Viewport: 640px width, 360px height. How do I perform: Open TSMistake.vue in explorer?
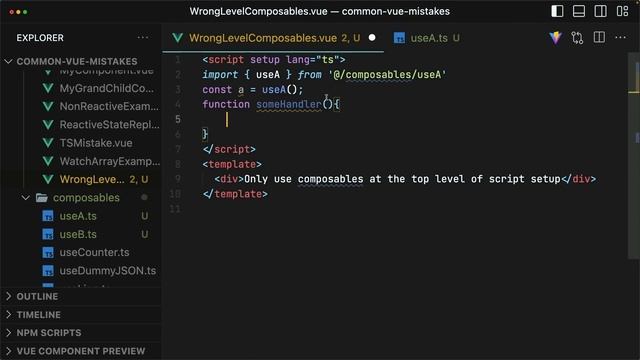click(96, 143)
